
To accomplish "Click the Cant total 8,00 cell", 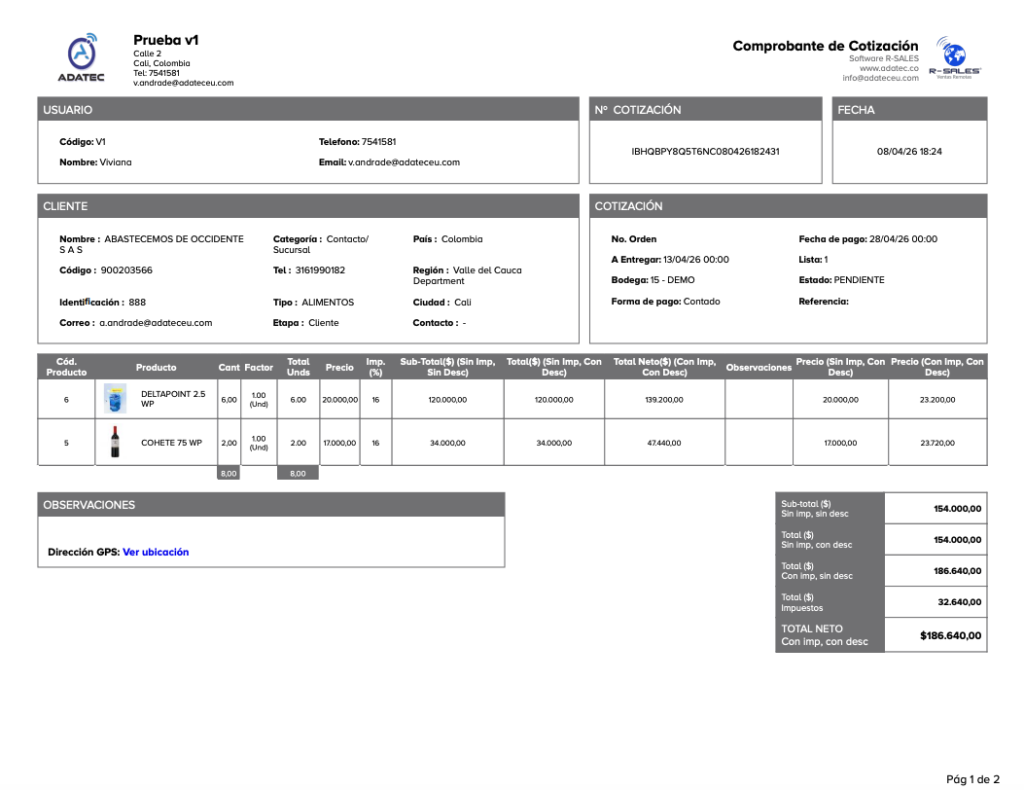I will [x=229, y=473].
